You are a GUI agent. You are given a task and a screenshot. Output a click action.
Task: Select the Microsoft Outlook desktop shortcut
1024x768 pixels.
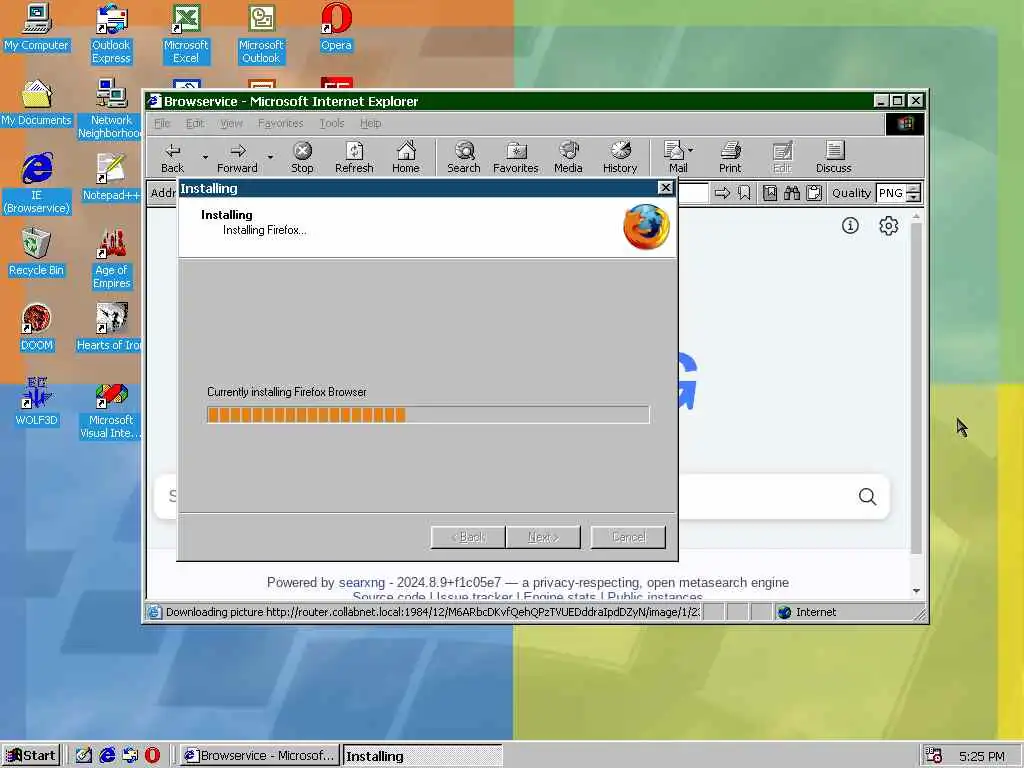[x=261, y=34]
